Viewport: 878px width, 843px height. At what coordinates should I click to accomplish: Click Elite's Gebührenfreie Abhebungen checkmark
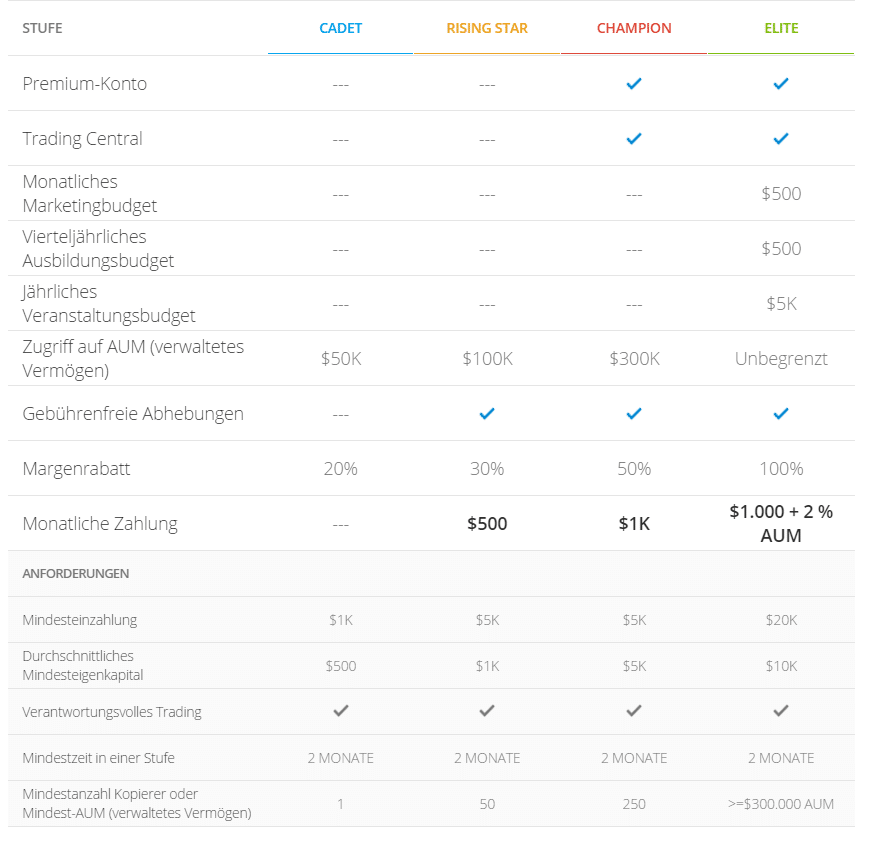[781, 414]
